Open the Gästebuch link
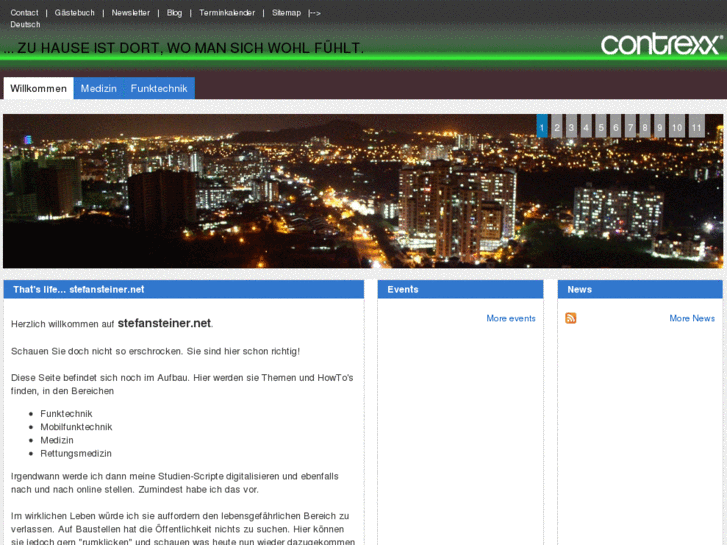 point(75,13)
